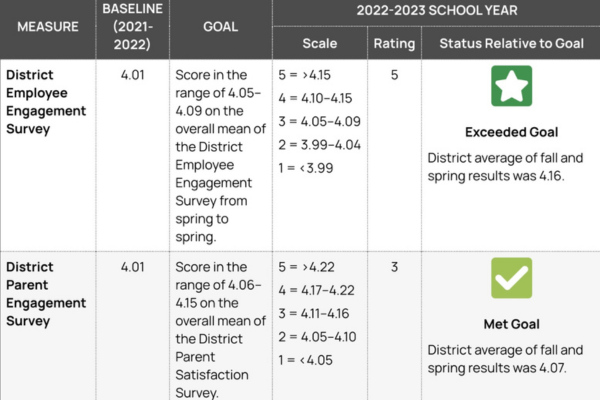
Task: Click the Exceeded Goal status text
Action: 511,132
